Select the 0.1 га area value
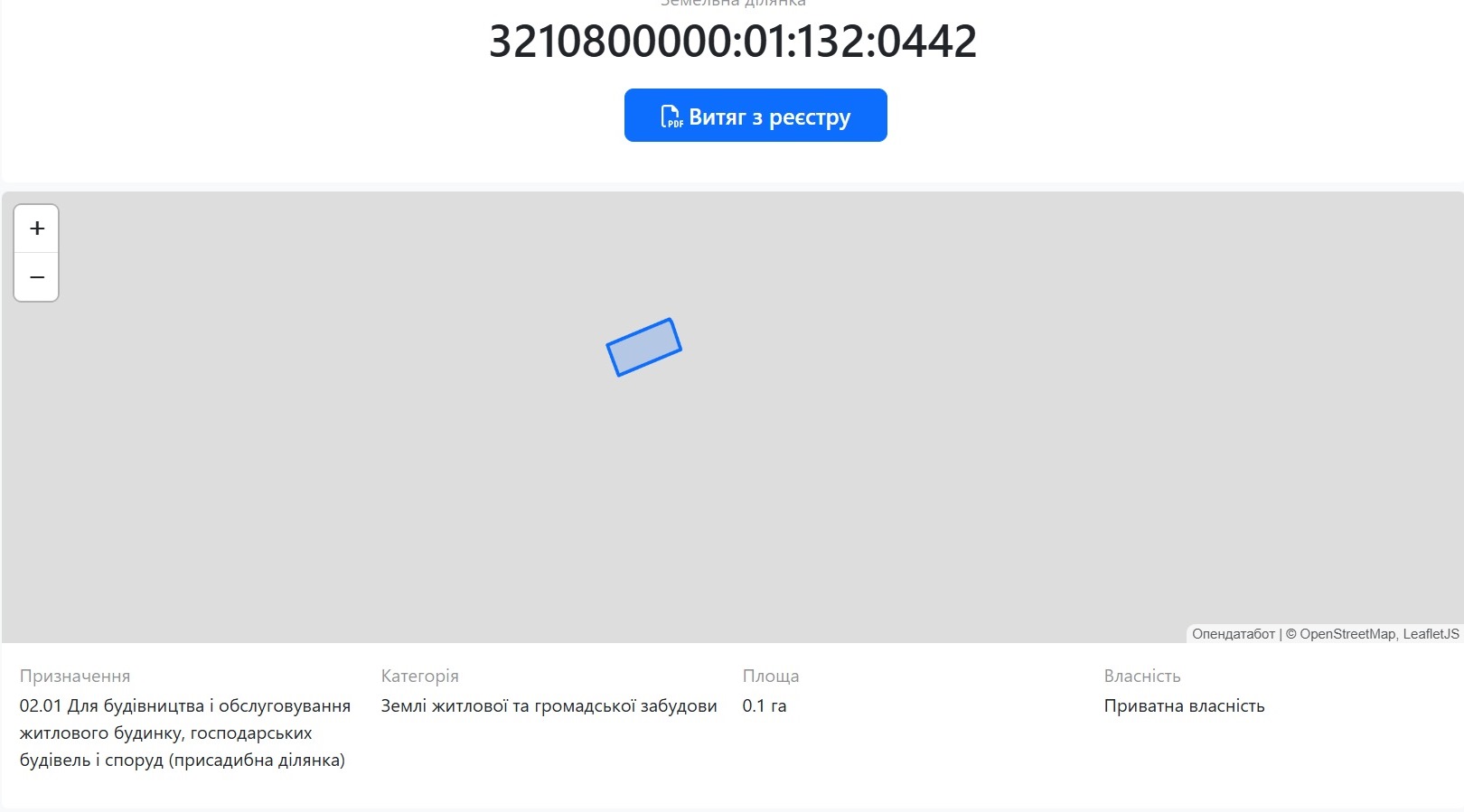Screen dimensions: 1464x812 (765, 705)
